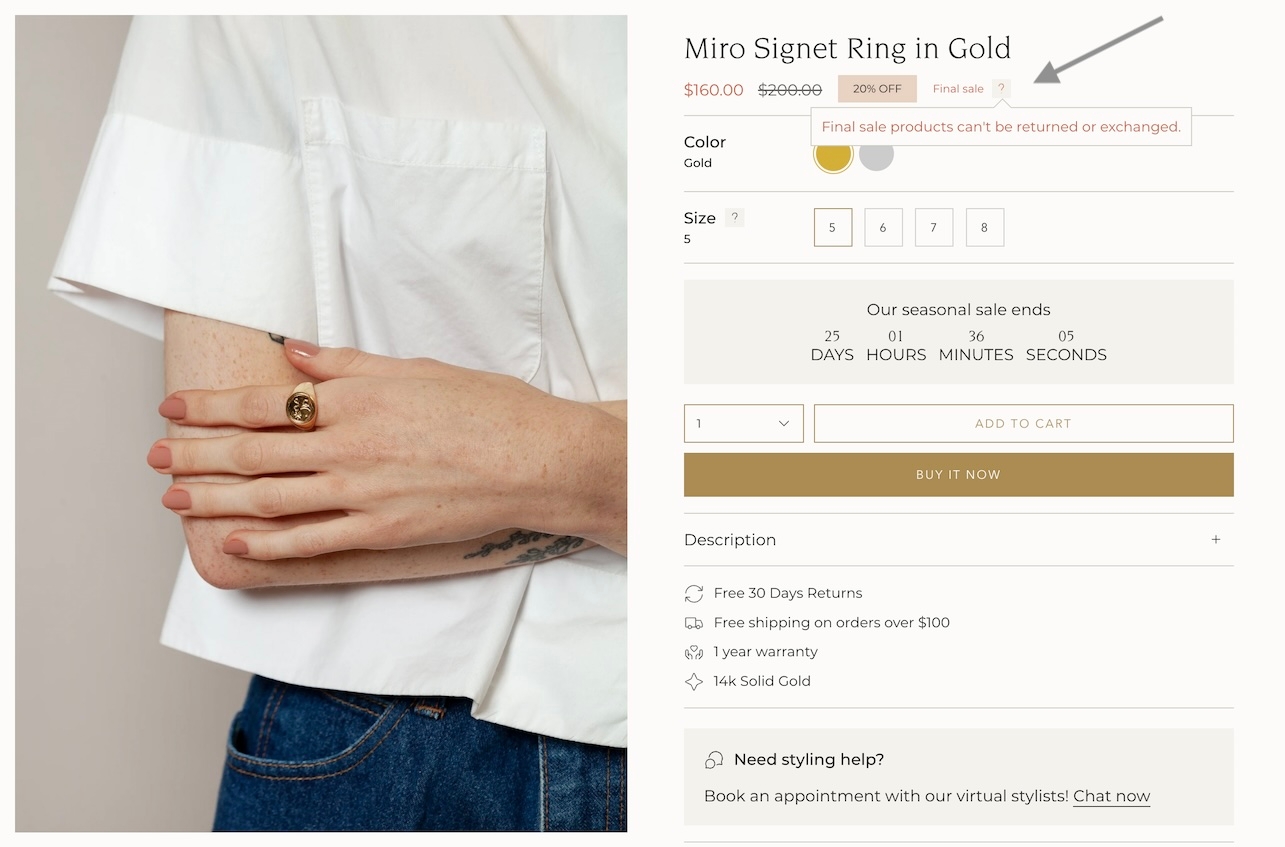1285x847 pixels.
Task: Click the Free 30 Days Returns icon
Action: [x=694, y=594]
